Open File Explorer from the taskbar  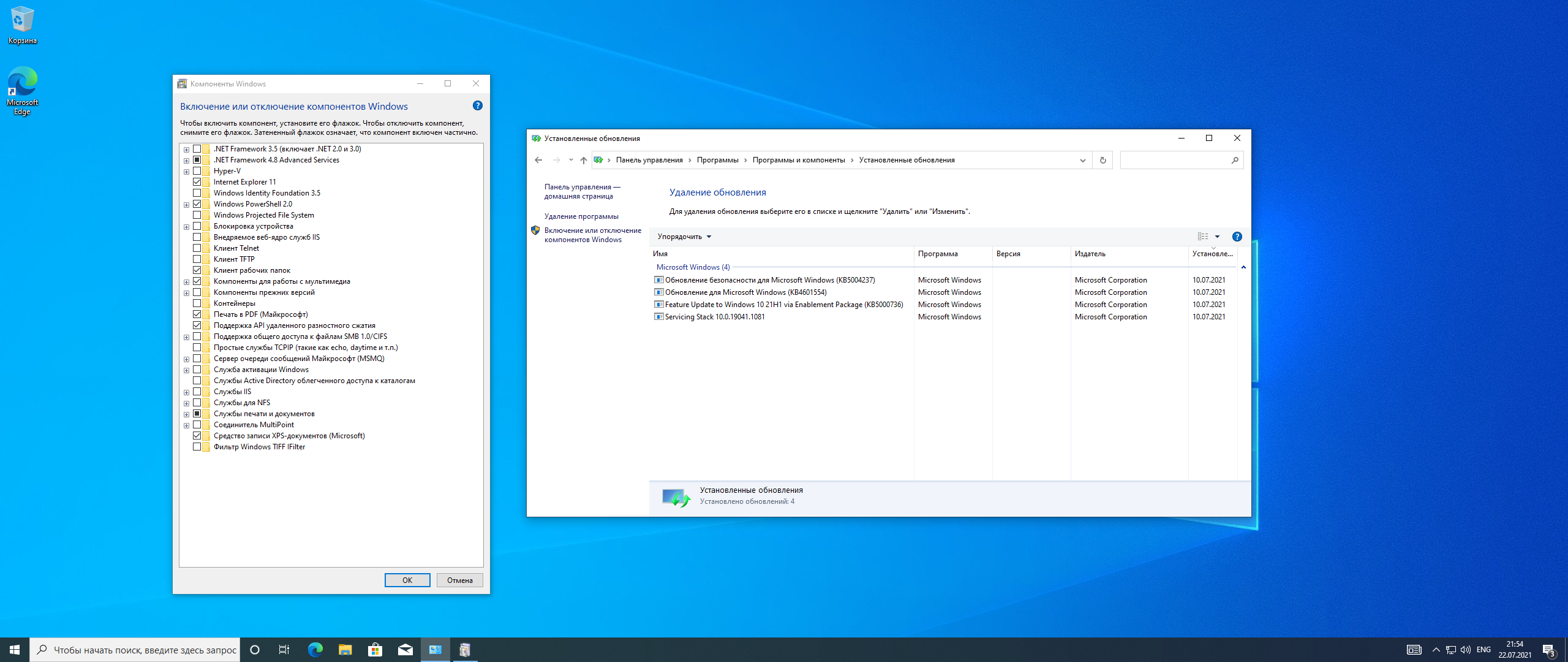coord(345,650)
